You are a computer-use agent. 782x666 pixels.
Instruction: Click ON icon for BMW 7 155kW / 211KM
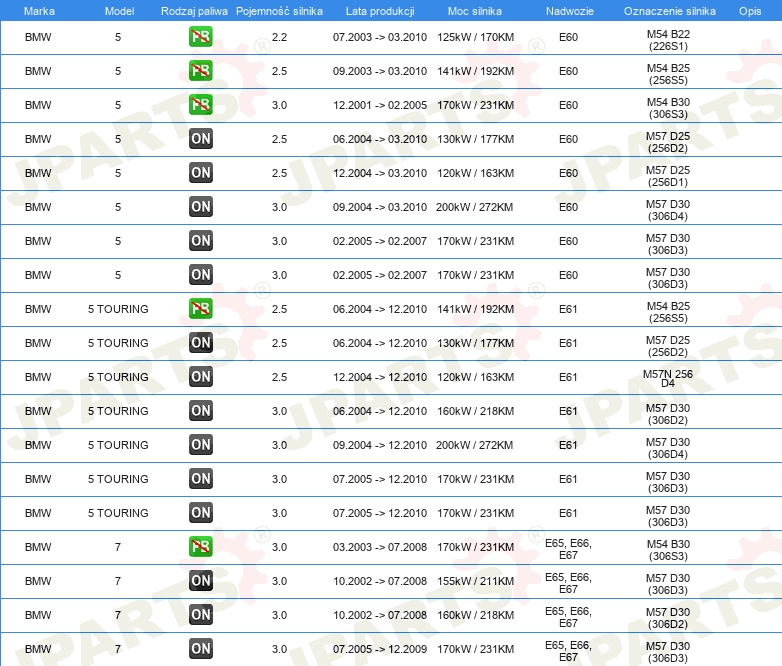tap(200, 581)
